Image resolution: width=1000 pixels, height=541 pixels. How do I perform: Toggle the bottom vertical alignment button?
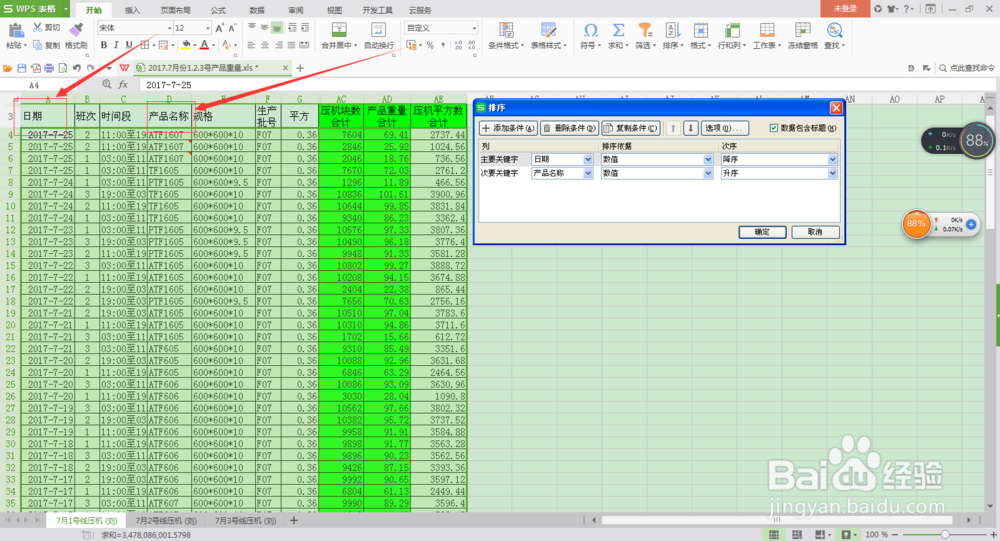coord(277,28)
